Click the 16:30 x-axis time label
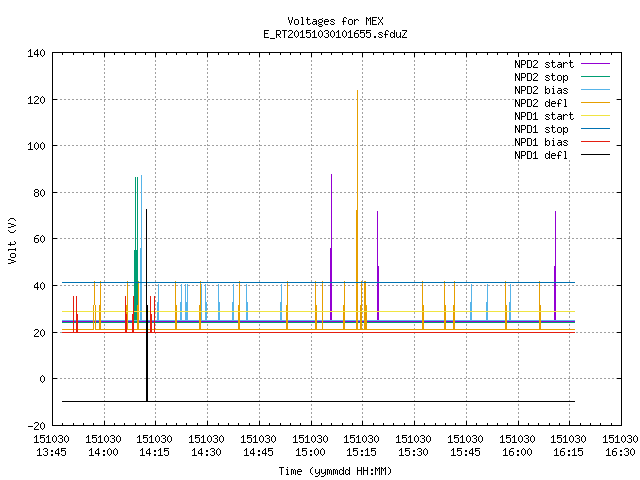 tap(620, 452)
